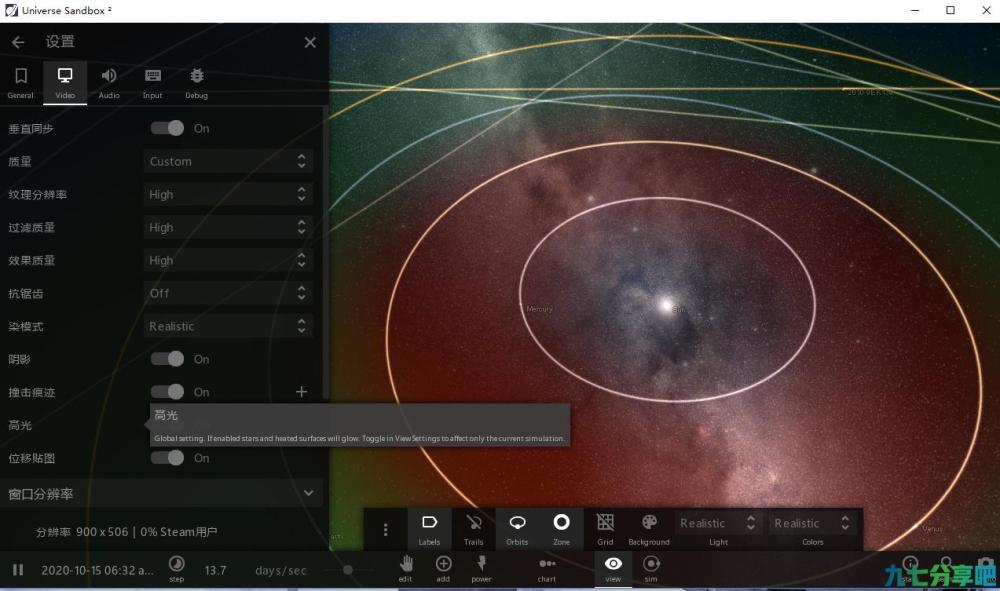Toggle Trails in the view toolbar
The width and height of the screenshot is (1000, 591).
click(473, 529)
